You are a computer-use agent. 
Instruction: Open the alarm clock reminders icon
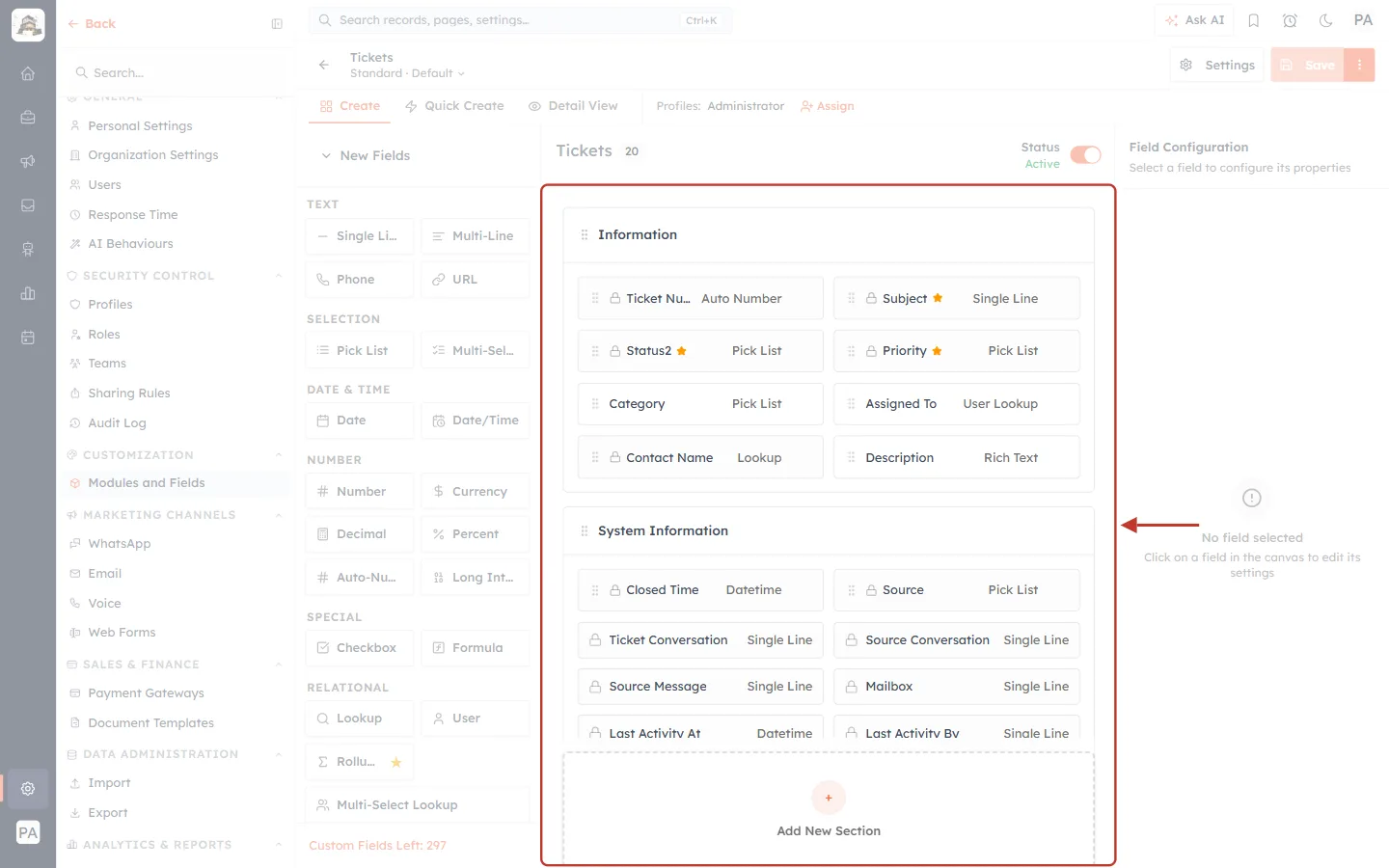coord(1290,20)
